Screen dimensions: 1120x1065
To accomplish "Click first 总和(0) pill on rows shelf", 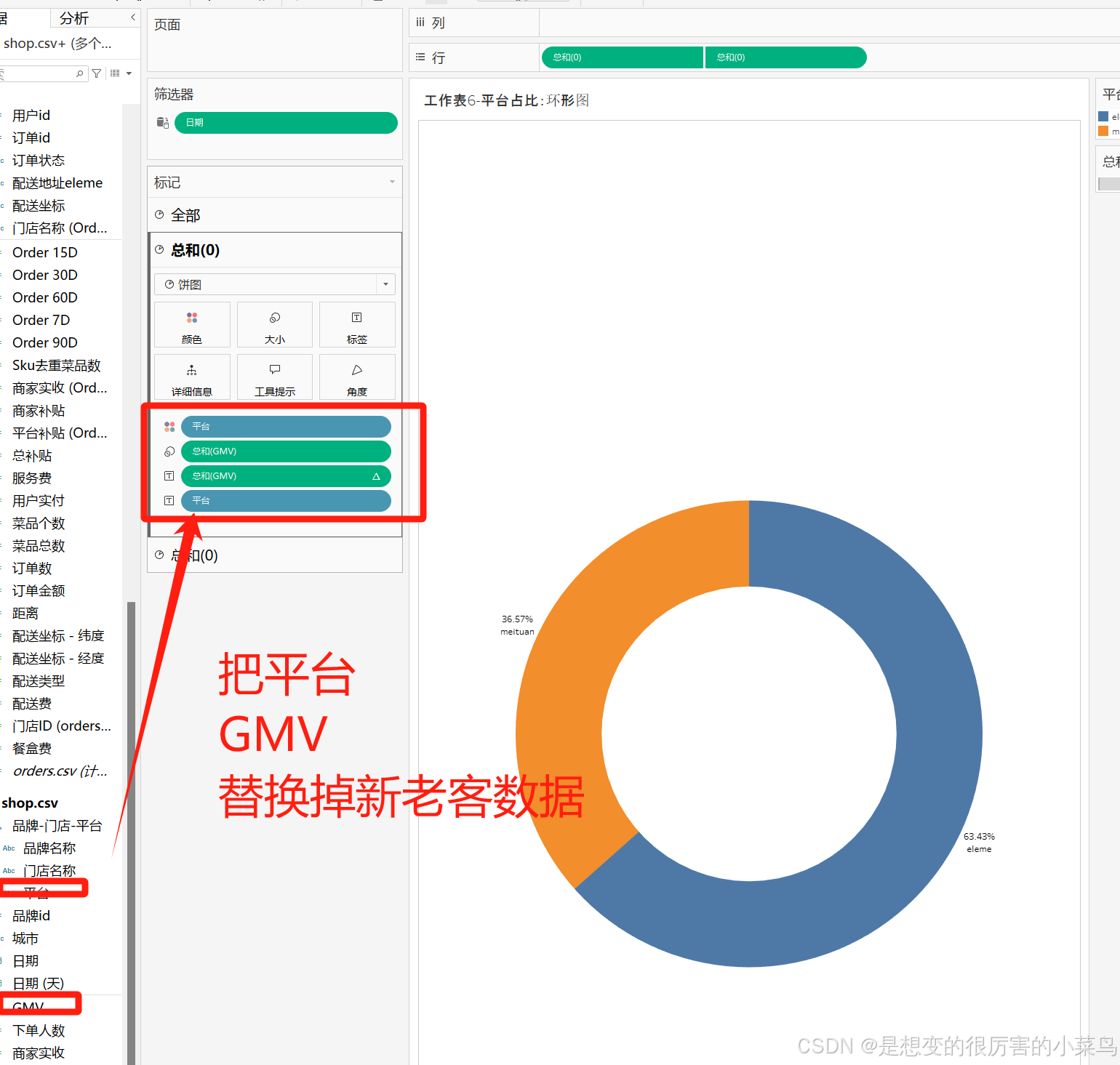I will point(623,57).
